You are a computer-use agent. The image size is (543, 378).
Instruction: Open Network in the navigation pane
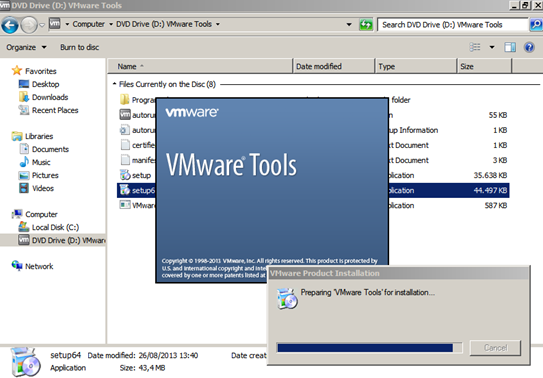click(x=39, y=266)
